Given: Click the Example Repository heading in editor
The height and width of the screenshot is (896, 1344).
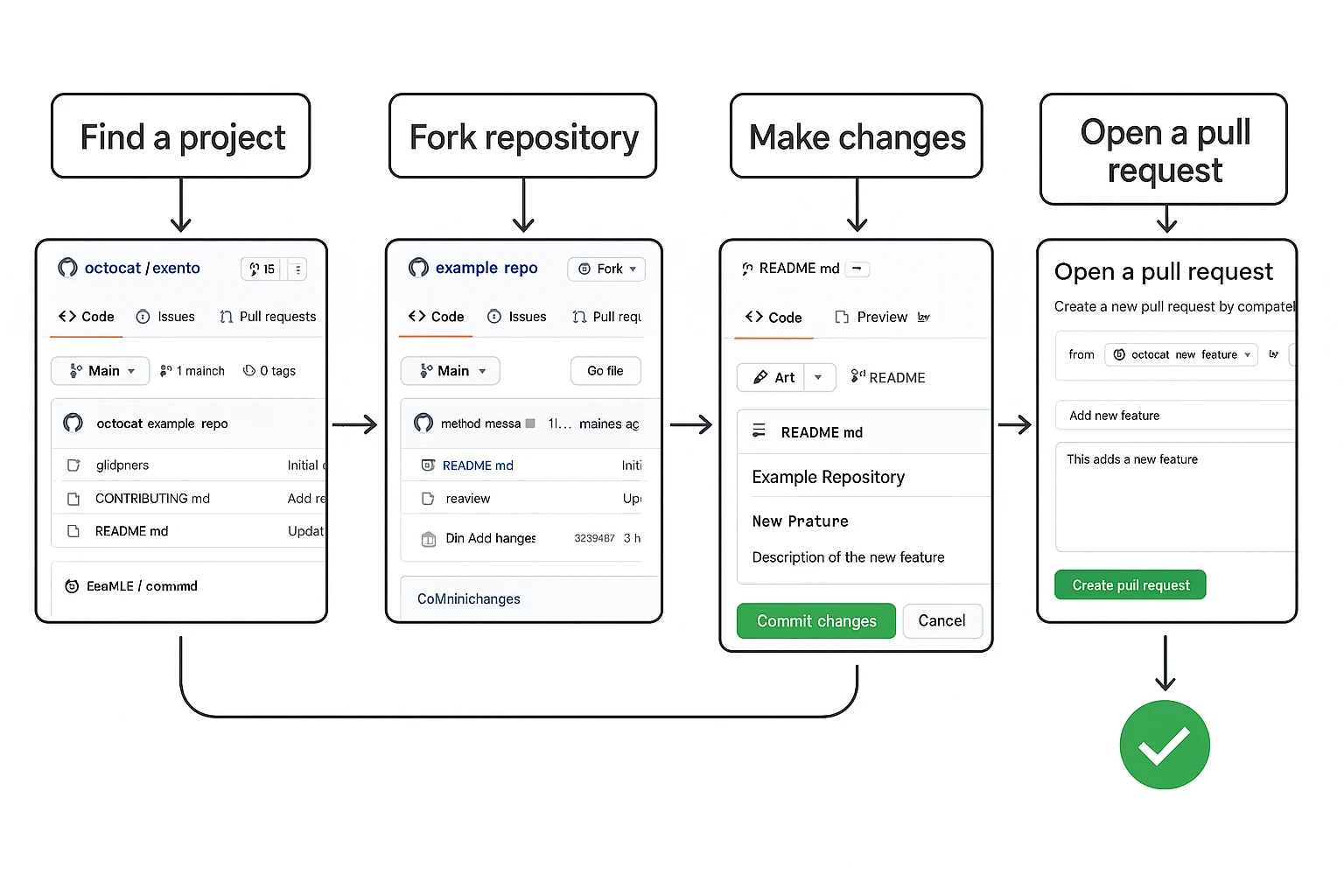Looking at the screenshot, I should tap(829, 477).
